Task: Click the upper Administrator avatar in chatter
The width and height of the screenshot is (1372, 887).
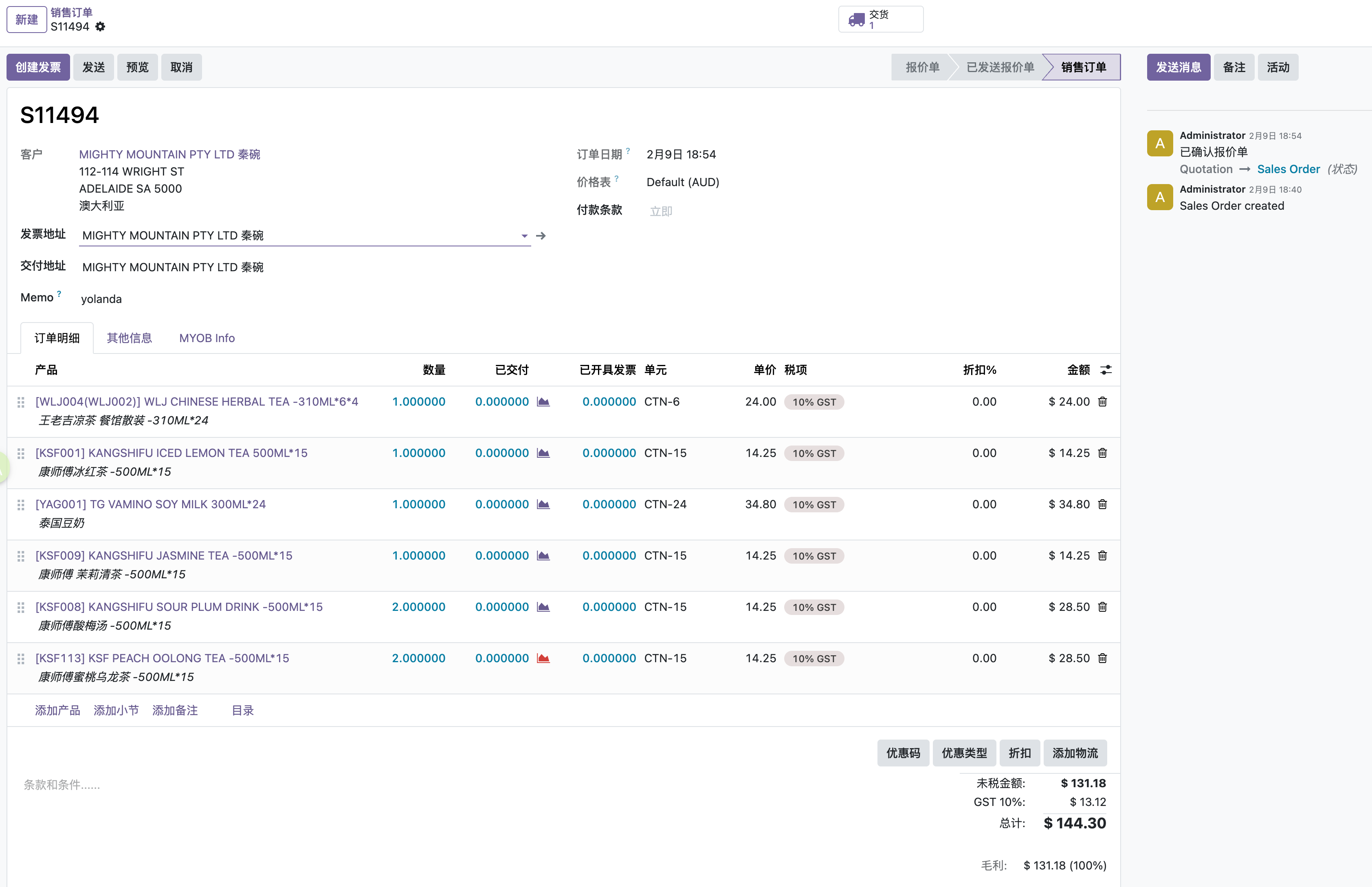Action: coord(1160,143)
